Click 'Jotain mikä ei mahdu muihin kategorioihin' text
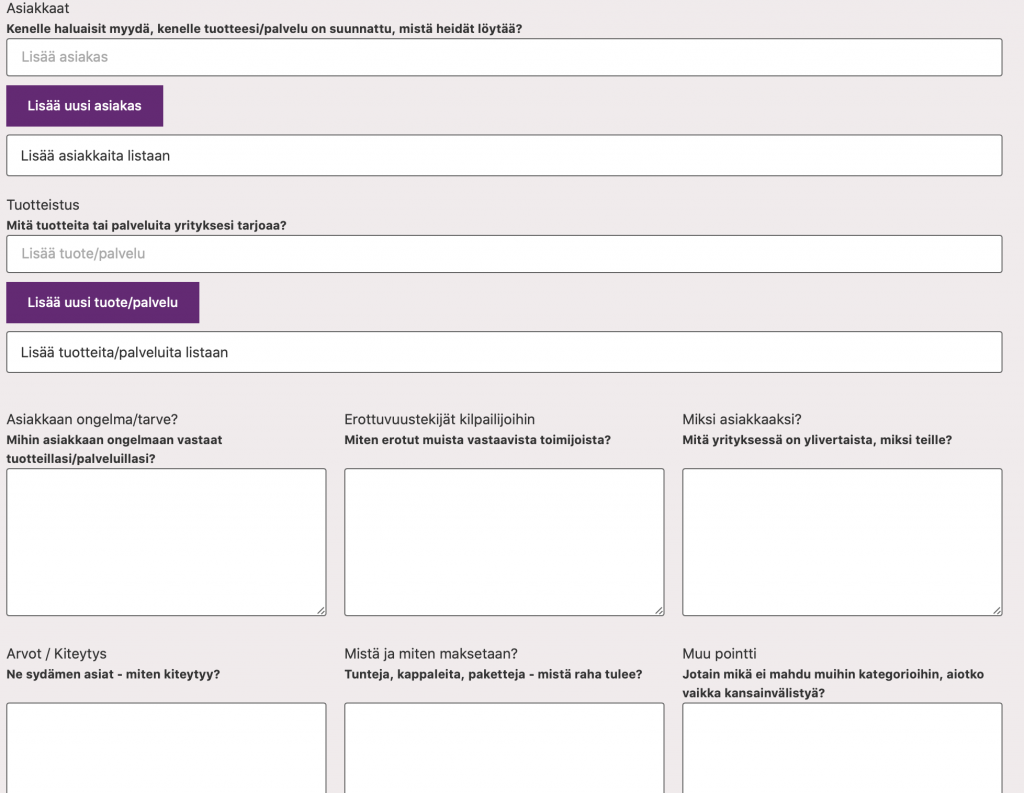 point(833,683)
